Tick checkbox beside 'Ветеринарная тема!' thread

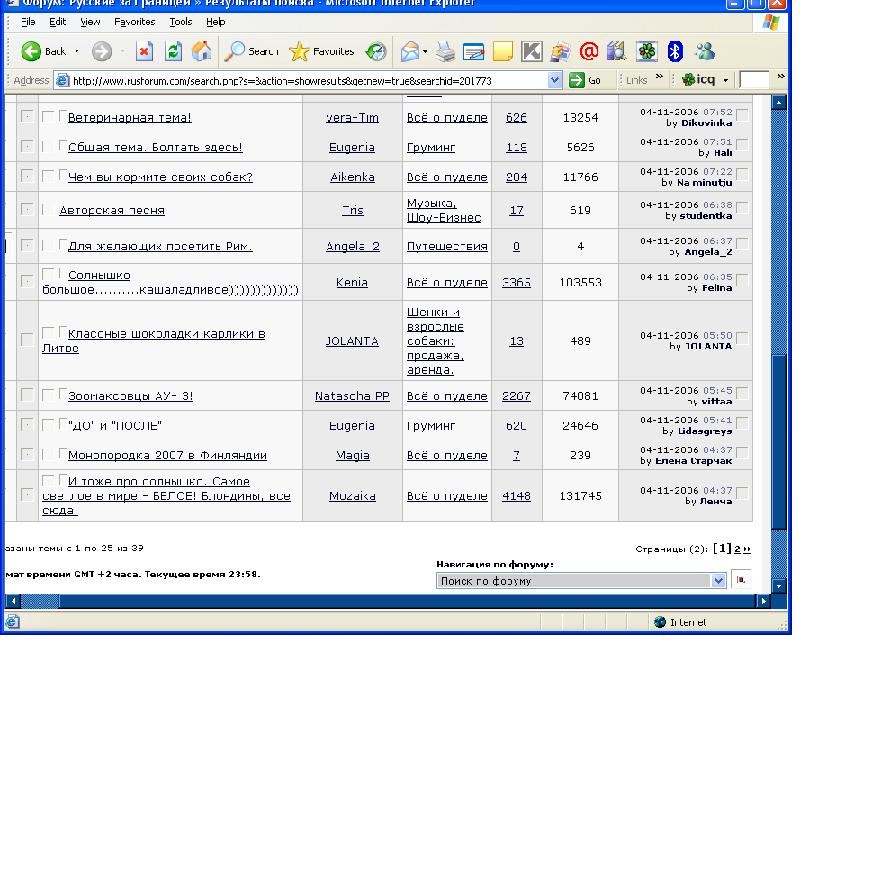48,117
